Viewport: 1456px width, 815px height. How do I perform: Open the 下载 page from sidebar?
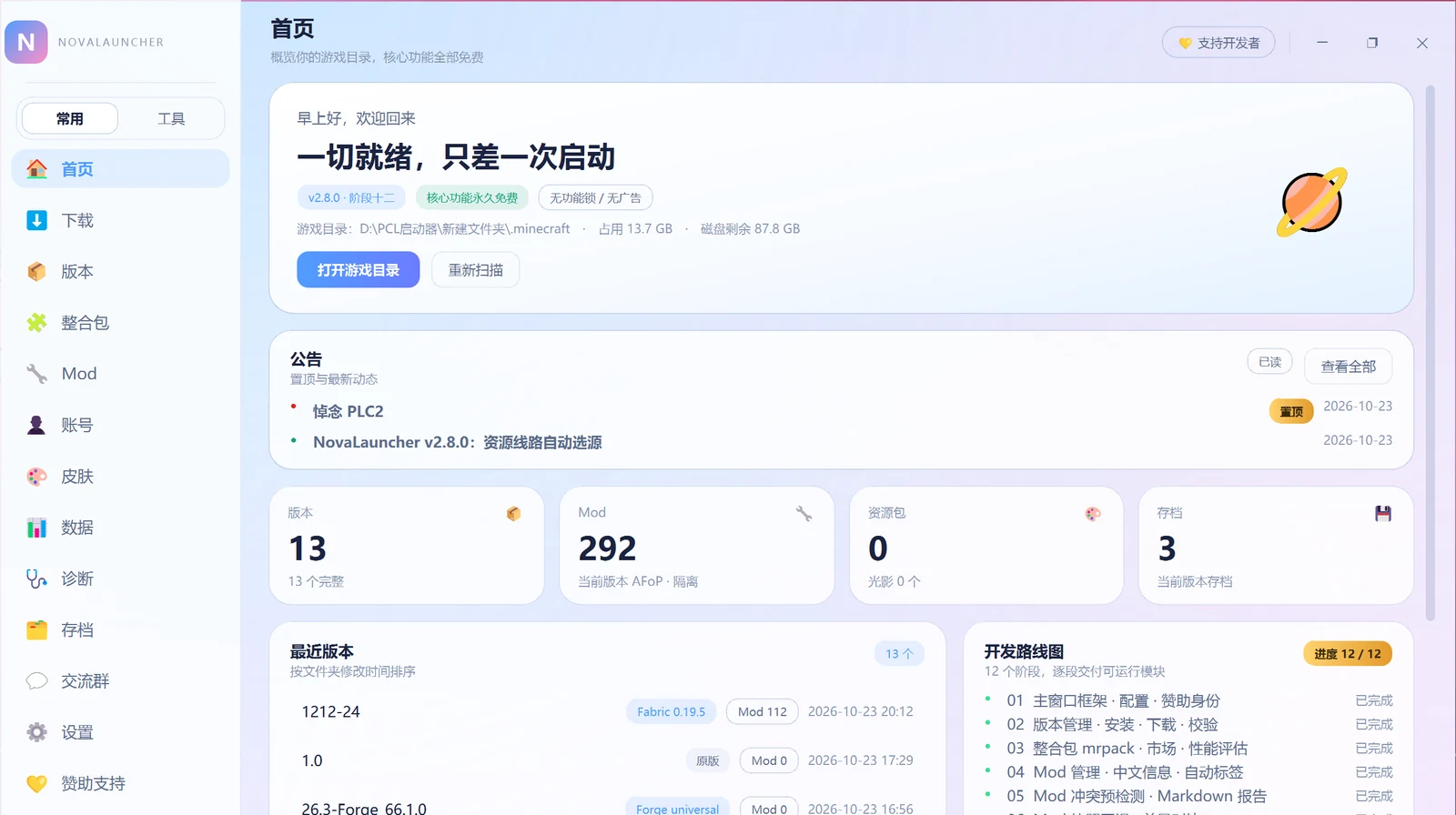[120, 220]
